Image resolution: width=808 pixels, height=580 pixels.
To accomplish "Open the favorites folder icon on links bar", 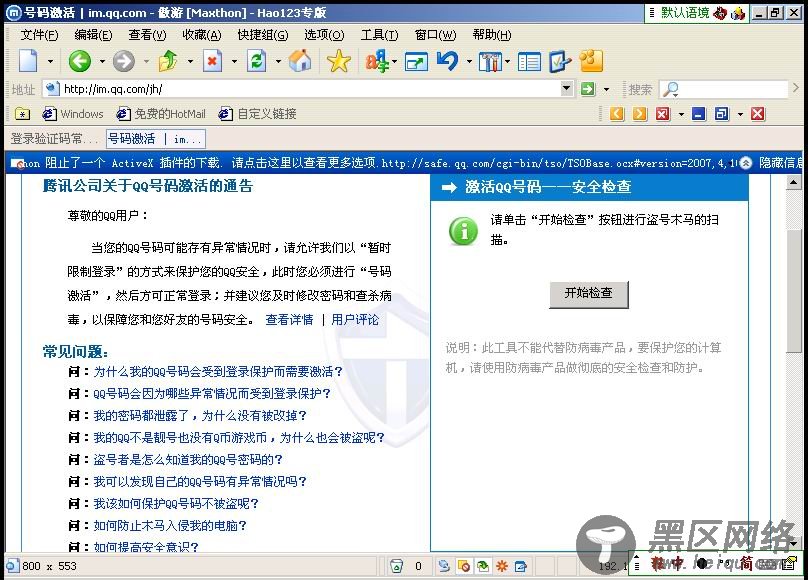I will (23, 114).
